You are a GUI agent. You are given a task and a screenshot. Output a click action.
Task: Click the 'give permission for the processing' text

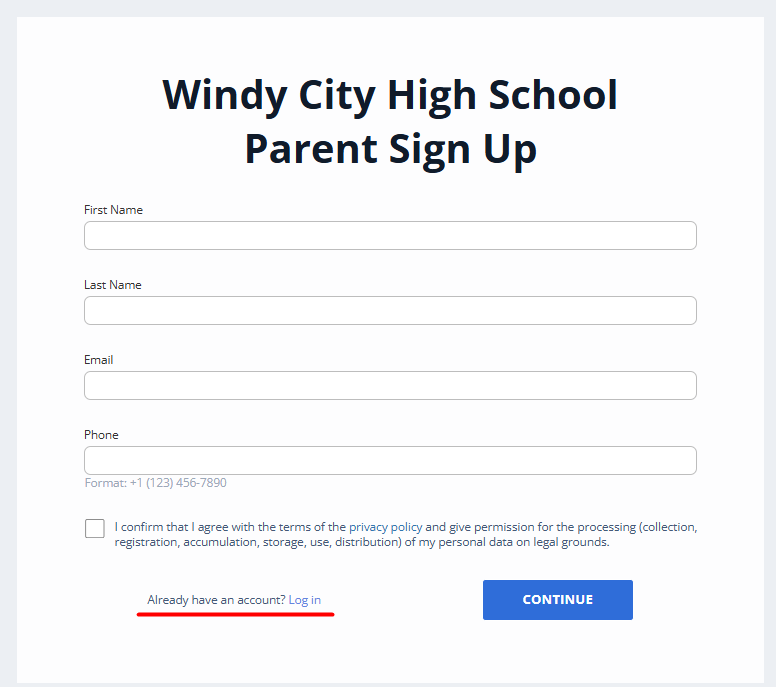pos(530,527)
